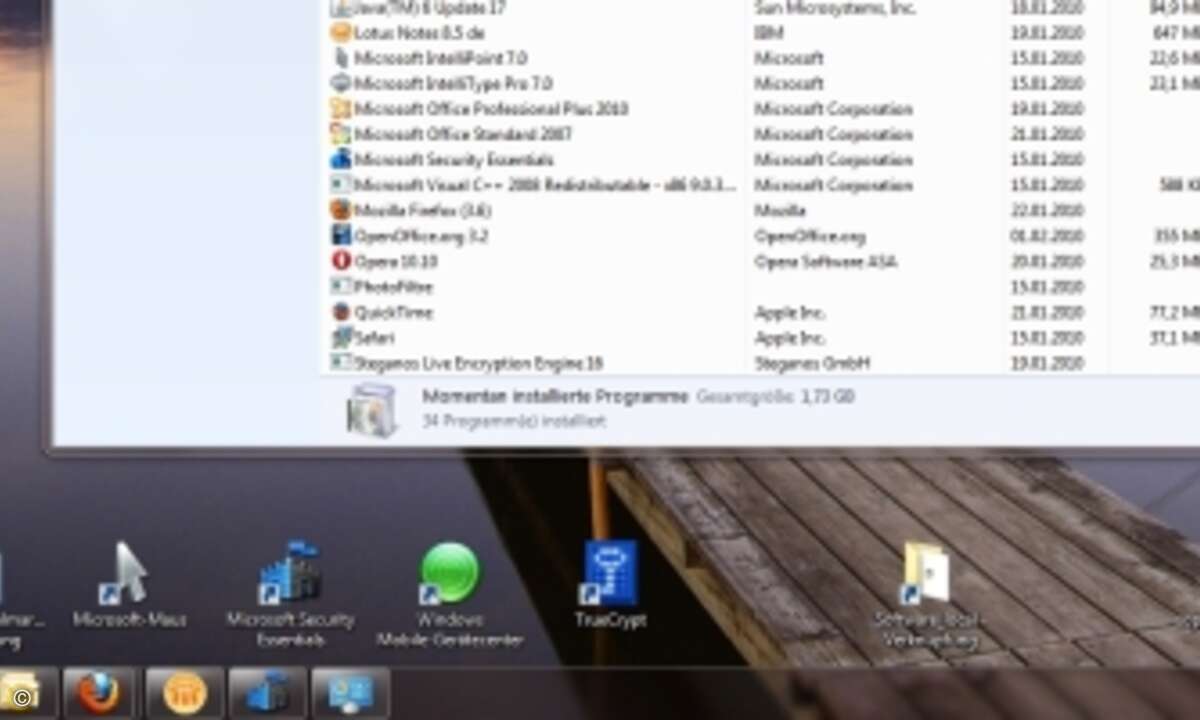This screenshot has width=1200, height=720.
Task: Select Microsoft Visual C++ 2008 Redistributable icon
Action: pyautogui.click(x=341, y=185)
